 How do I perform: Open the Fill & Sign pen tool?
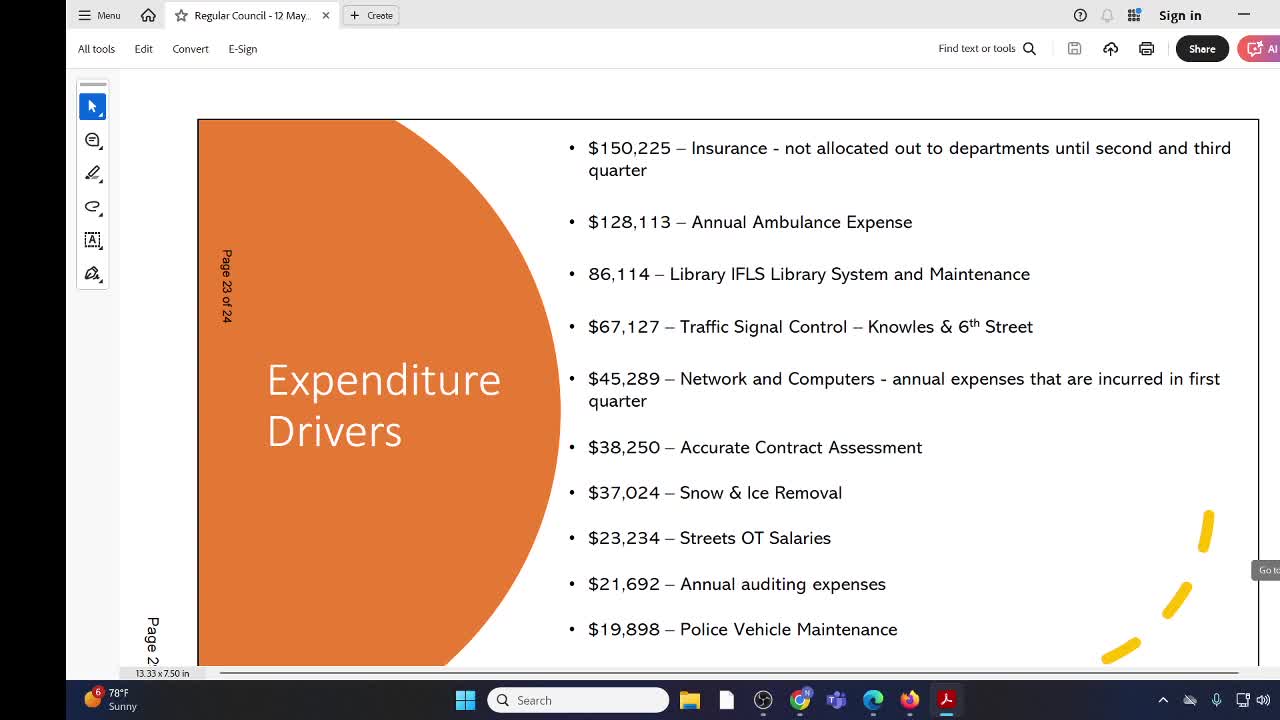(92, 274)
